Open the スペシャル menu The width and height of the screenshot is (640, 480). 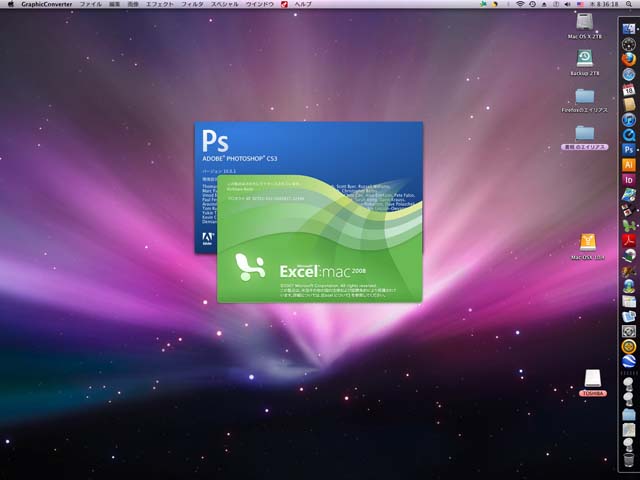224,4
